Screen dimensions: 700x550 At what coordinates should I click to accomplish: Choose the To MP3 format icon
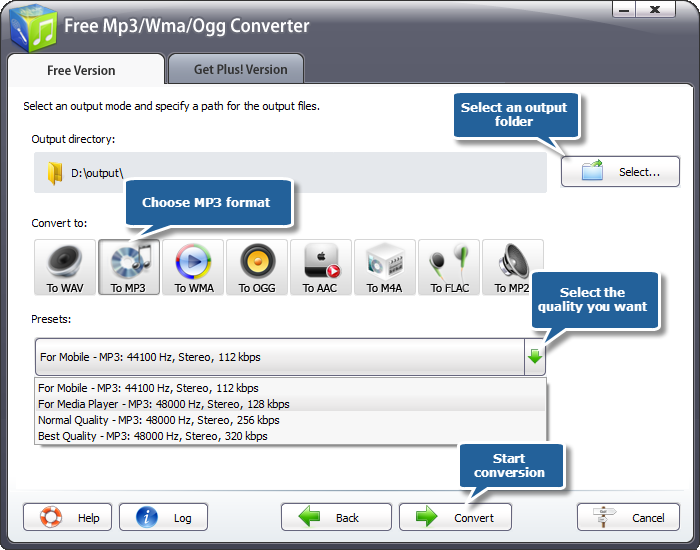pos(129,267)
